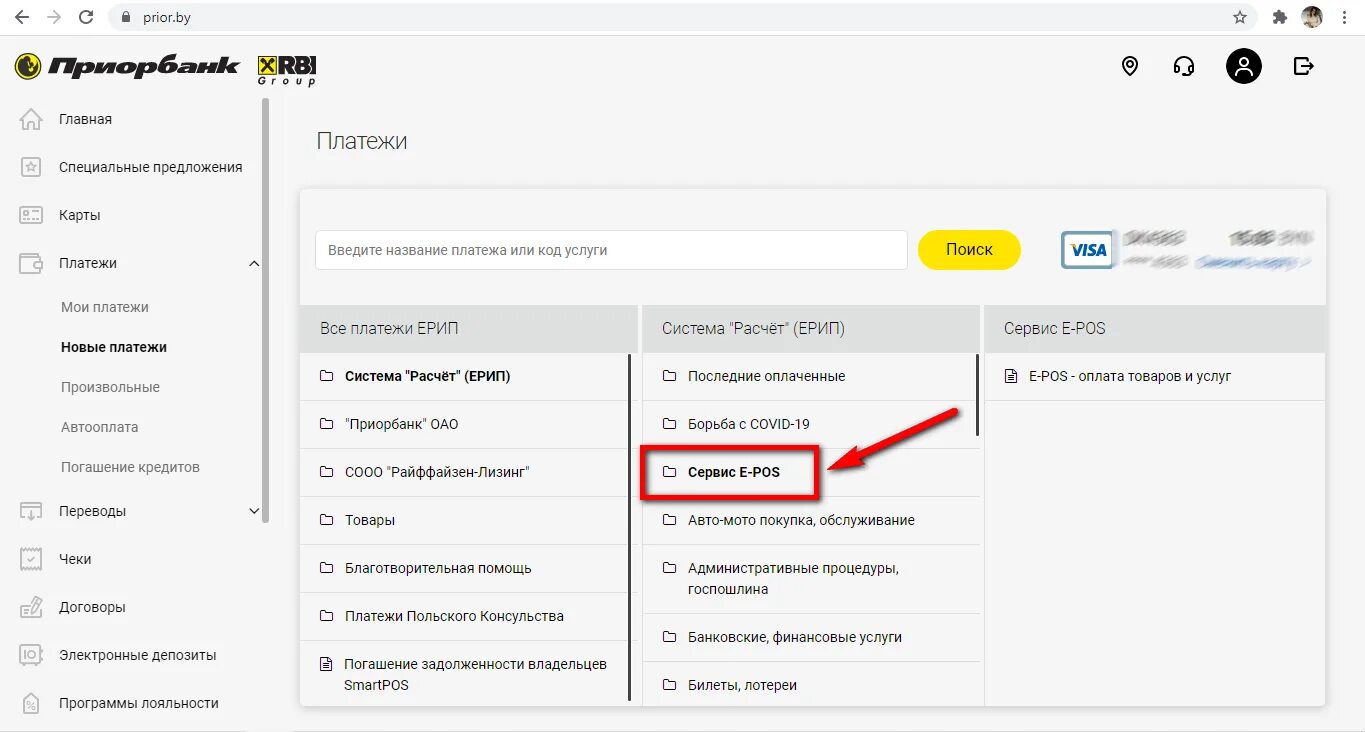
Task: Focus the payment name search field
Action: (x=611, y=250)
